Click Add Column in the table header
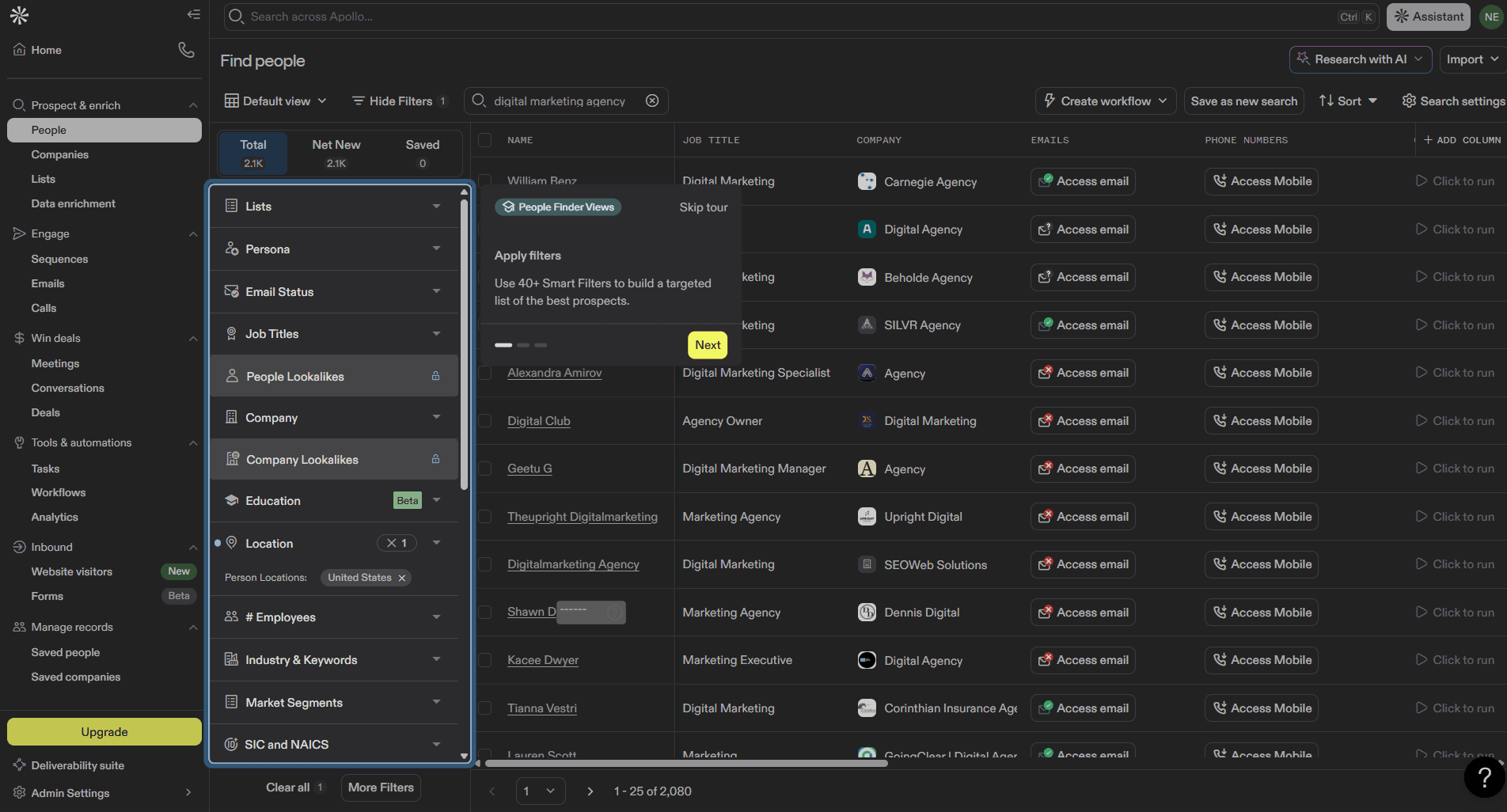This screenshot has width=1507, height=812. tap(1462, 140)
